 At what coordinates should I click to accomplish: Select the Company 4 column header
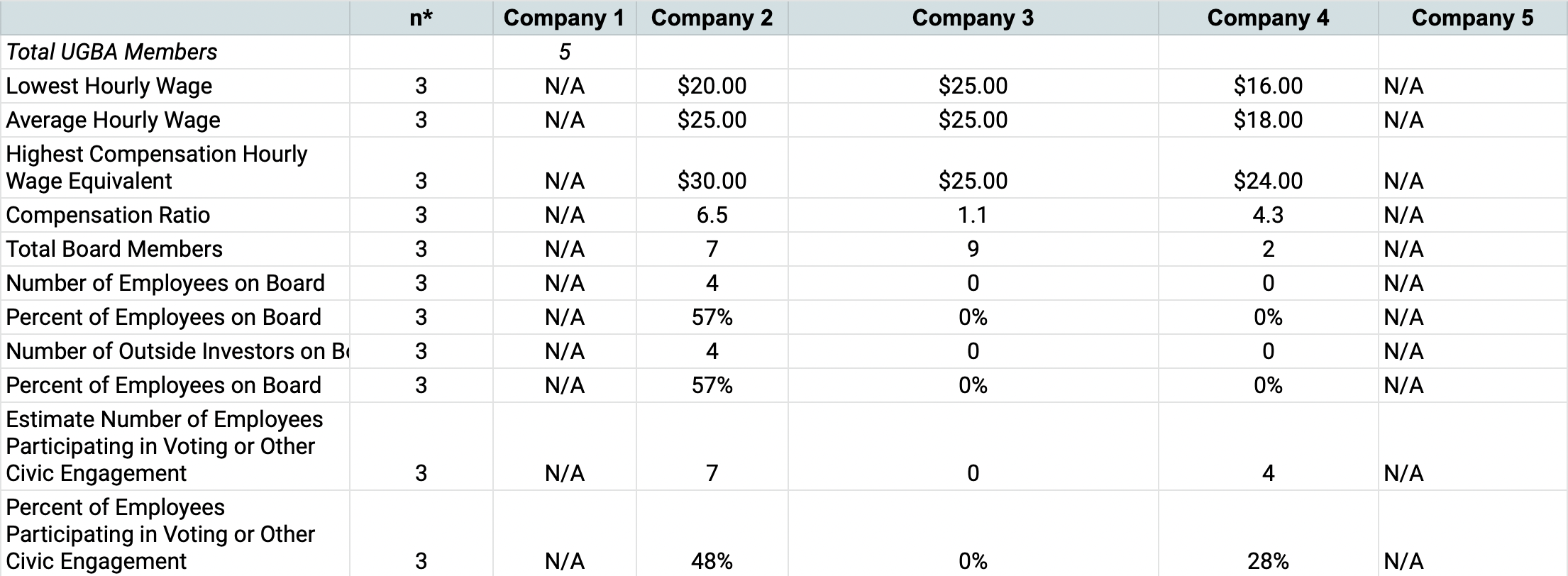click(x=1268, y=18)
